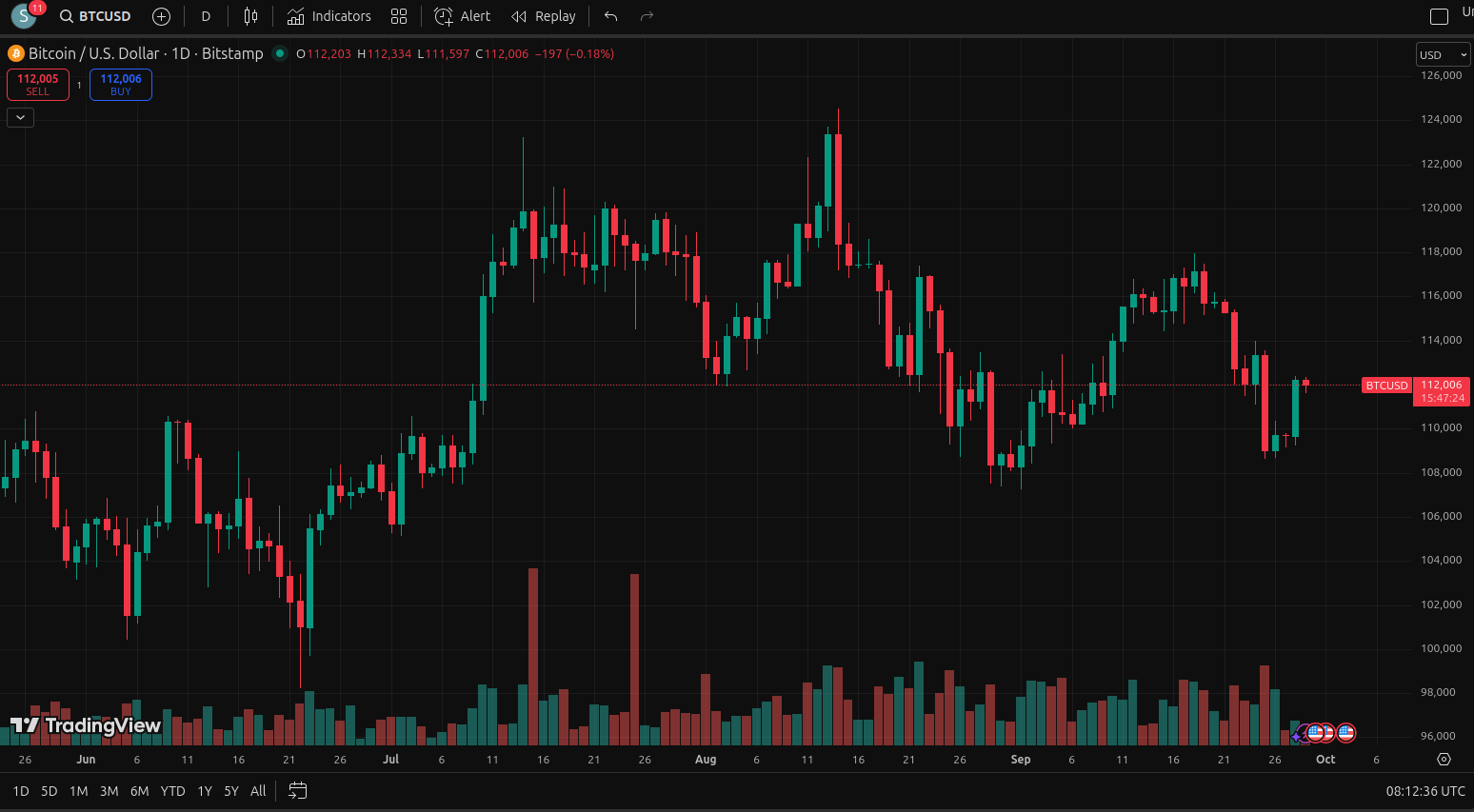
Task: Open the candlestick chart type selector
Action: point(250,16)
